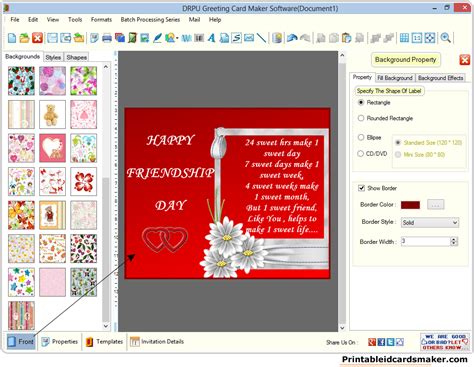The width and height of the screenshot is (474, 367).
Task: Click the magnifier zoom icon
Action: point(445,38)
